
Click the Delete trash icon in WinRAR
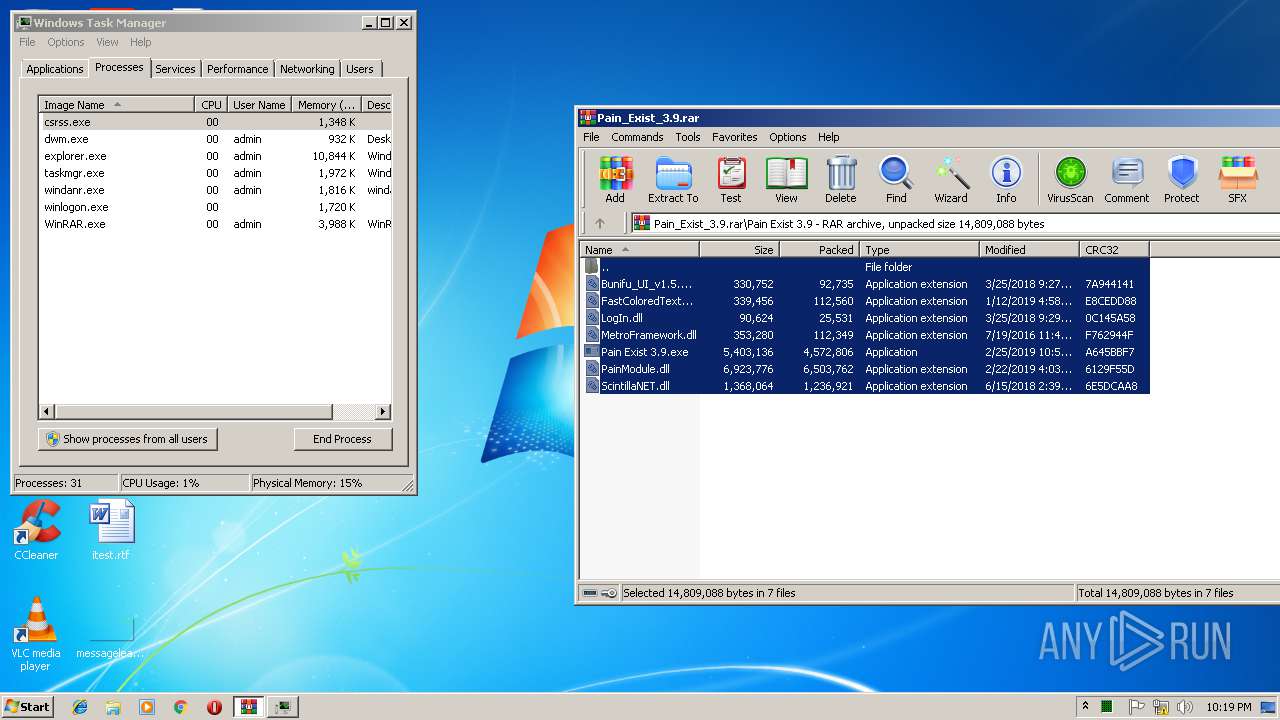(841, 179)
